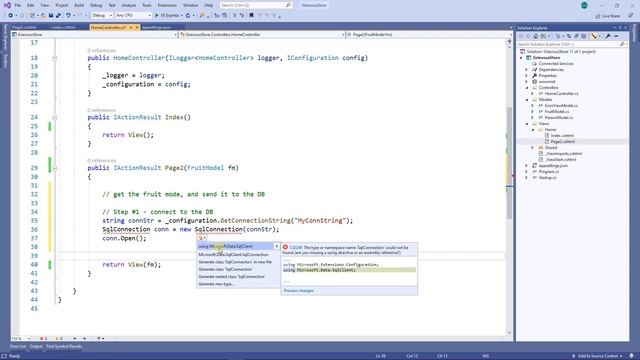Viewport: 640px width, 360px height.
Task: Open the File menu
Action: [x=18, y=5]
